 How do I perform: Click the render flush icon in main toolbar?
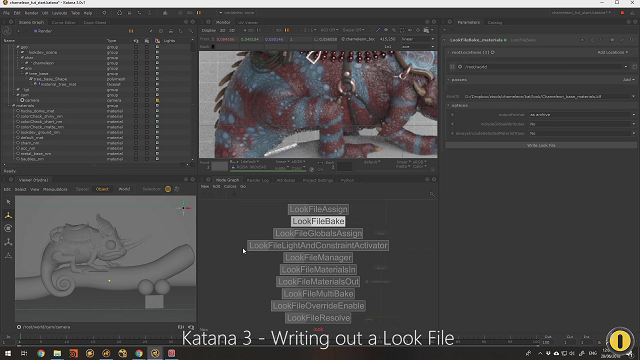point(119,13)
